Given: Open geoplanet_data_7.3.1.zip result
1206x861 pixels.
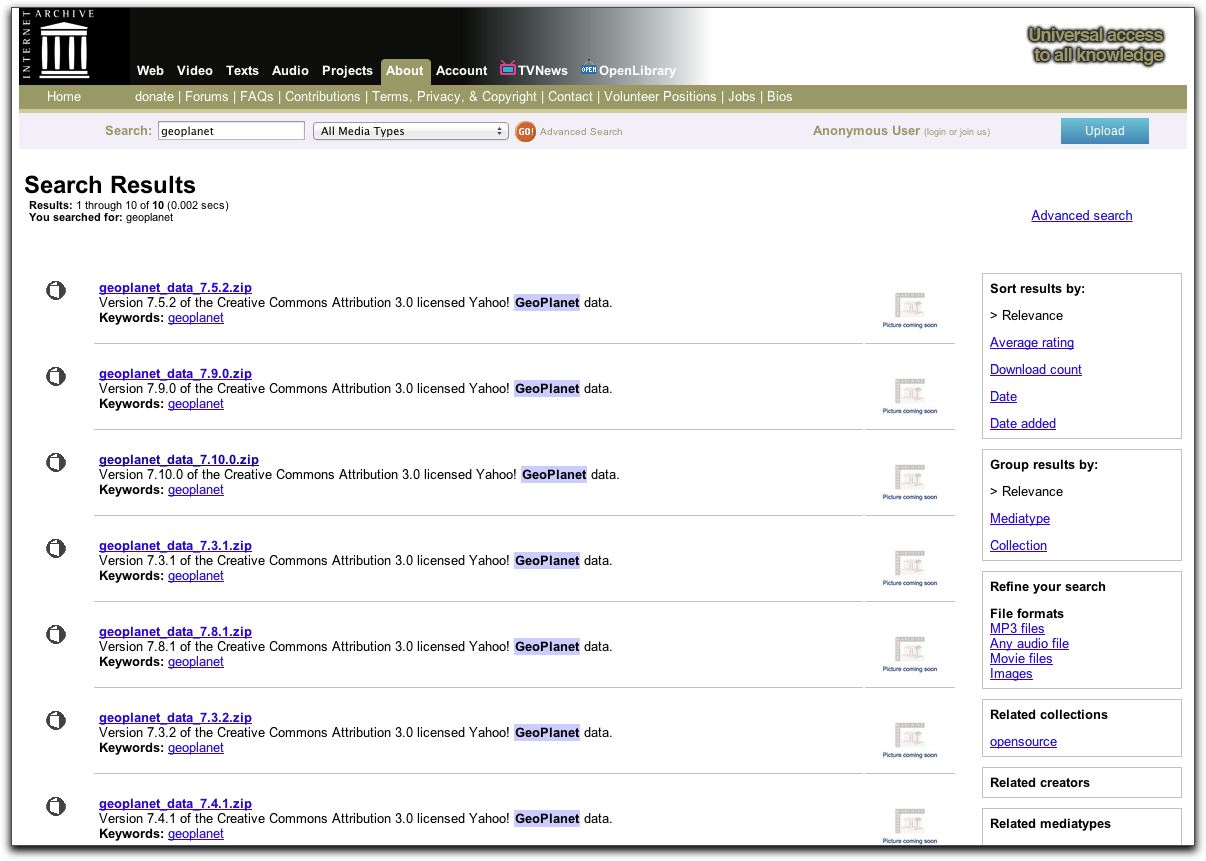Looking at the screenshot, I should (x=175, y=546).
